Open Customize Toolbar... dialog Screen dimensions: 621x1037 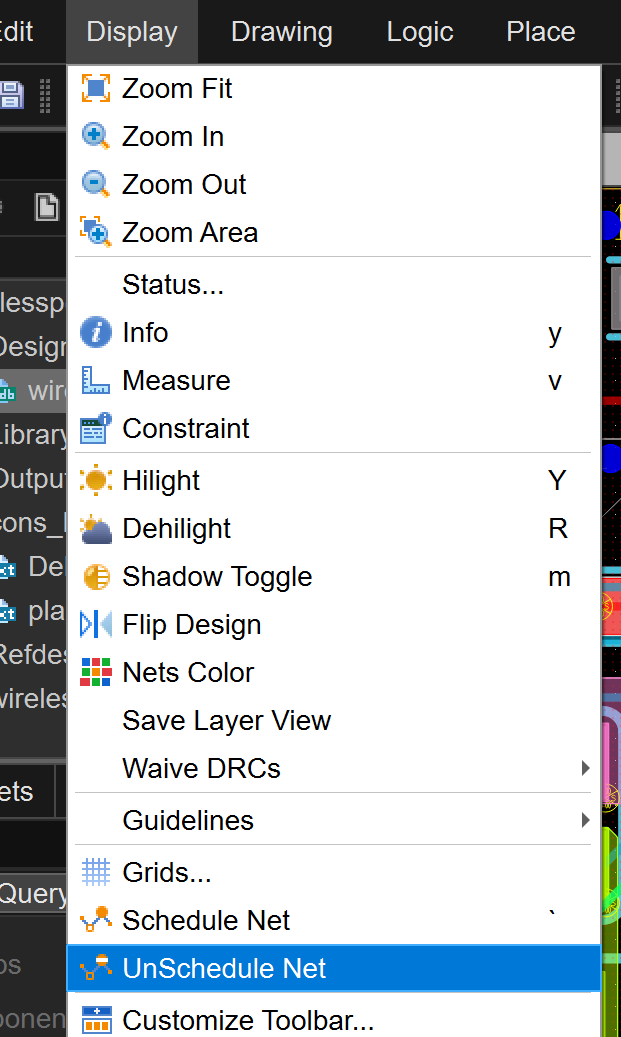[x=248, y=1020]
